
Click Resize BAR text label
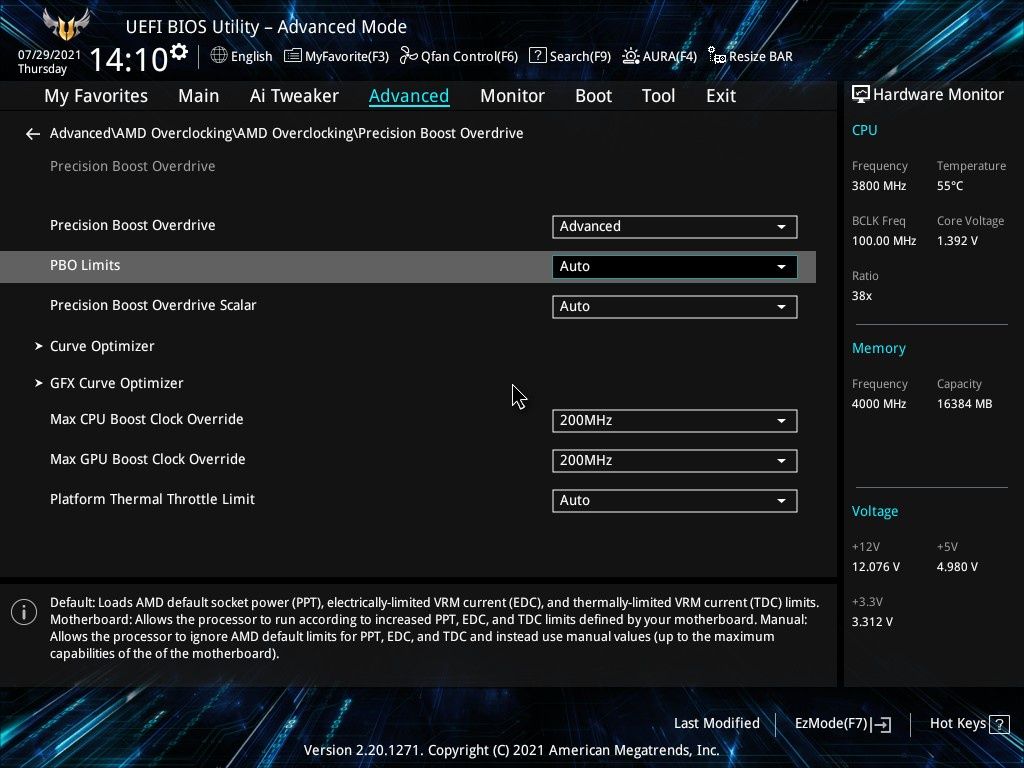[761, 57]
